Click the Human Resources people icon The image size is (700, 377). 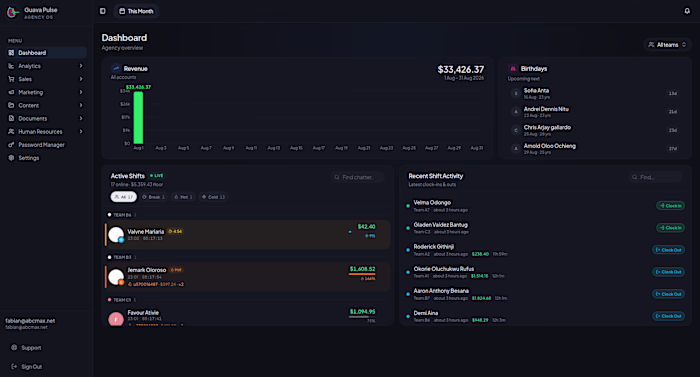[11, 131]
